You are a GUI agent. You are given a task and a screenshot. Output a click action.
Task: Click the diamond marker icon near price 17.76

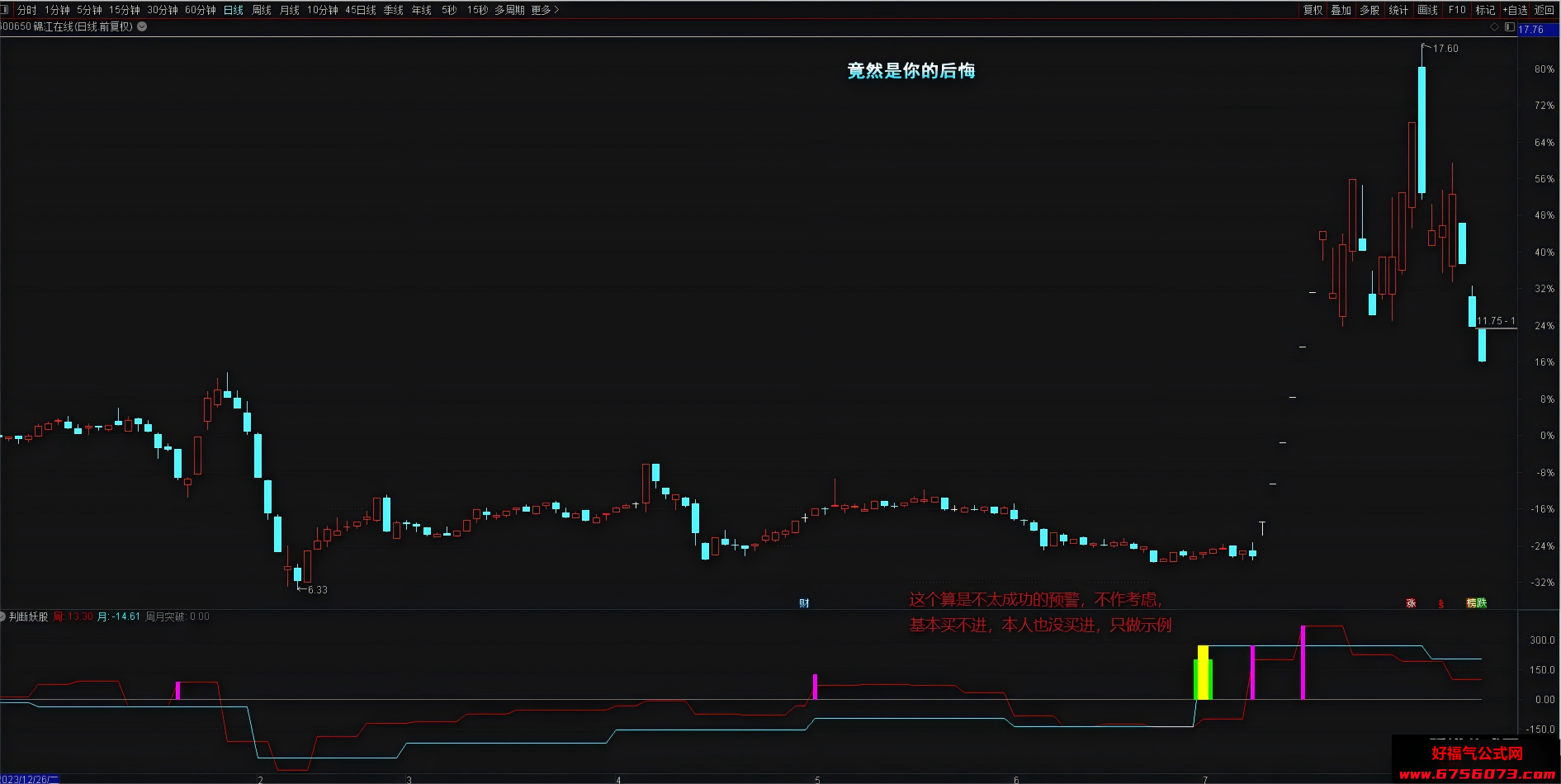click(x=1494, y=27)
